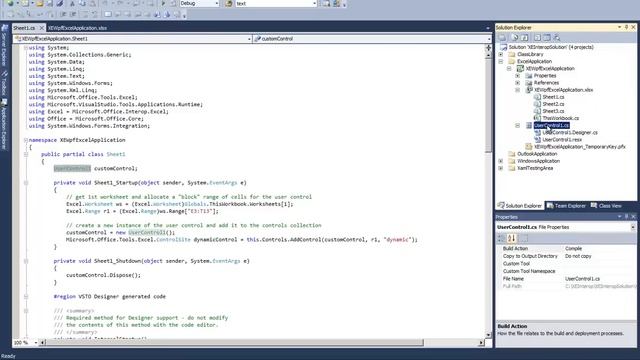The image size is (640, 360).
Task: Close the Sheet1.cs tab with its X
Action: coord(42,28)
